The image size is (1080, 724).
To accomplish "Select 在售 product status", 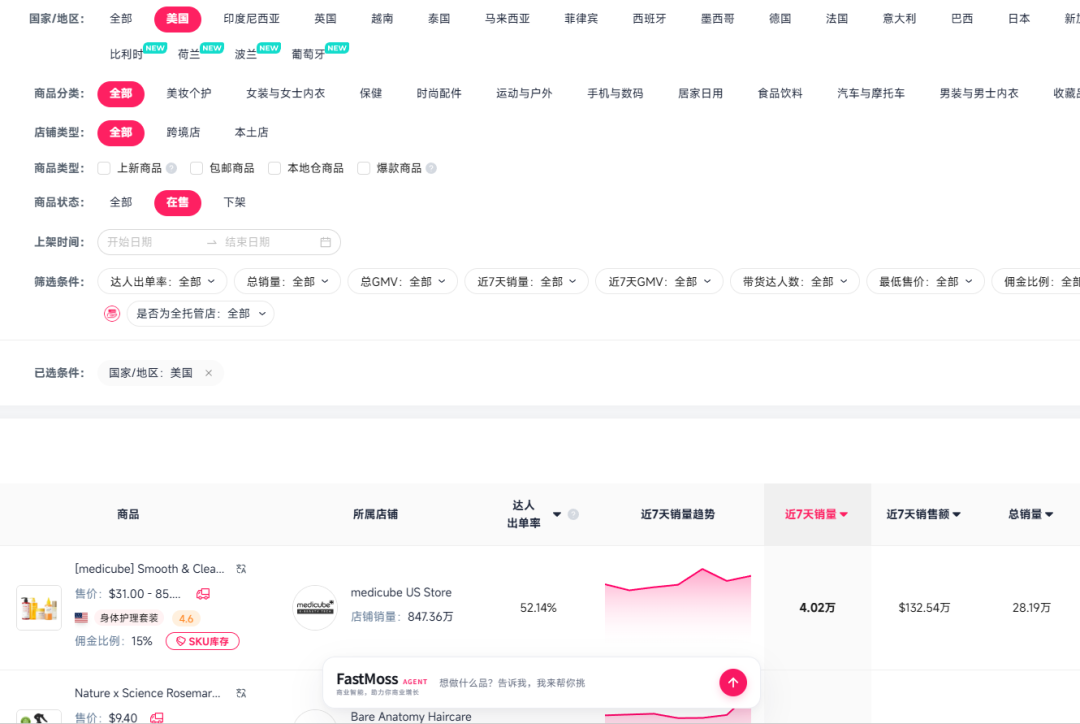I will tap(178, 203).
